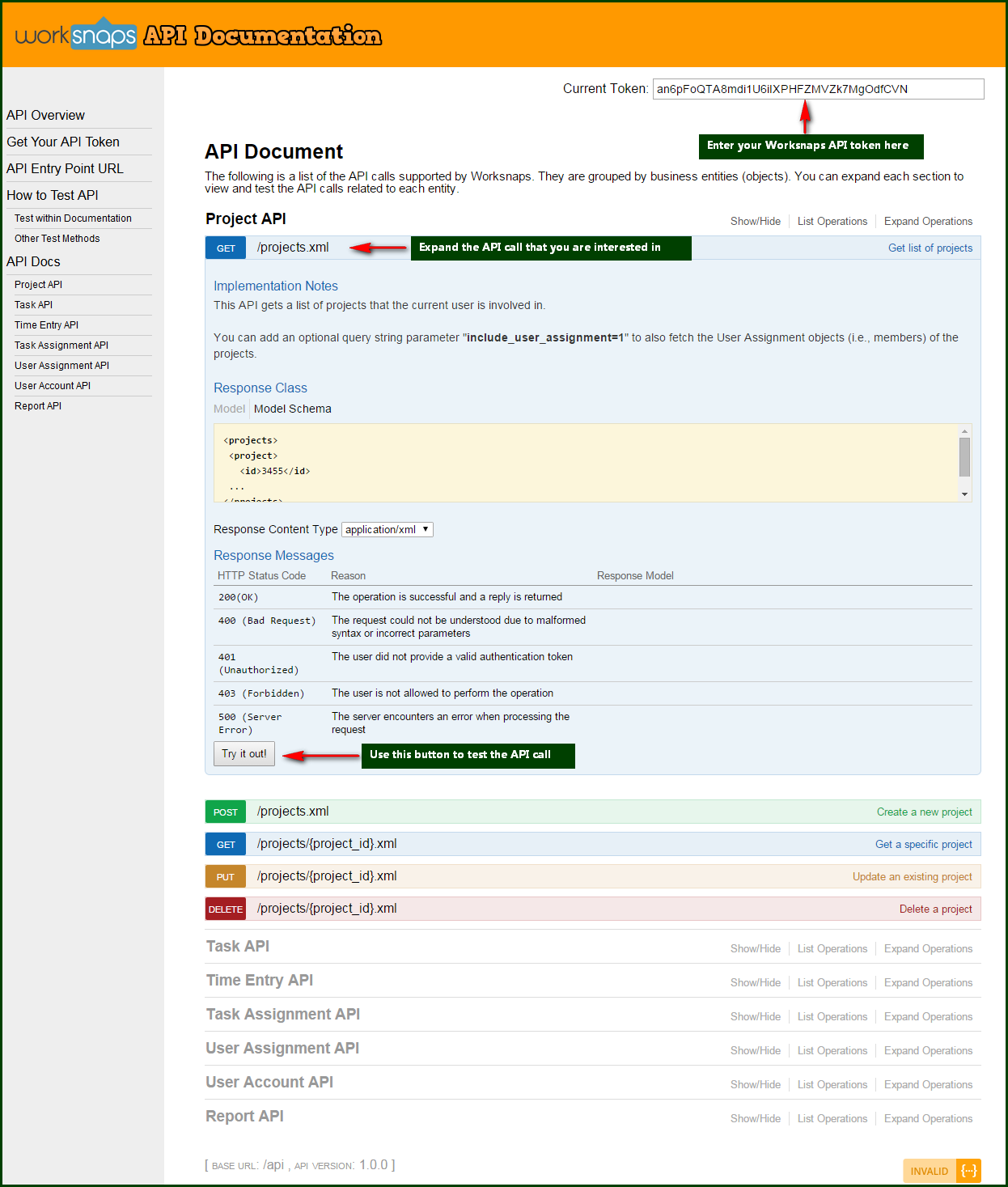Image resolution: width=1008 pixels, height=1187 pixels.
Task: Switch to the Model tab in Response Class
Action: click(229, 409)
